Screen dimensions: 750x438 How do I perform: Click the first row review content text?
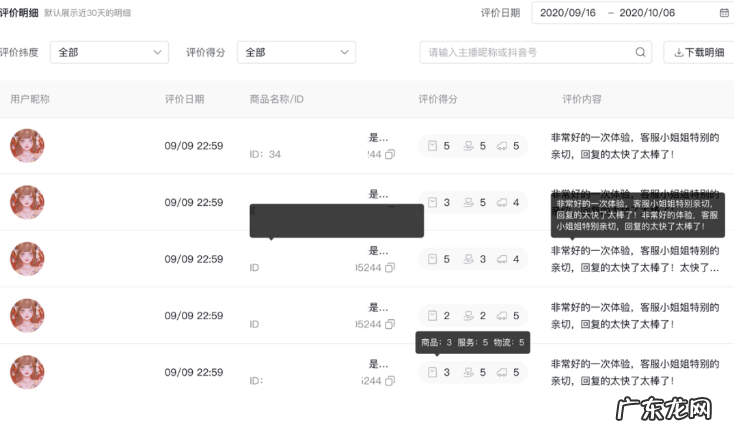[635, 146]
